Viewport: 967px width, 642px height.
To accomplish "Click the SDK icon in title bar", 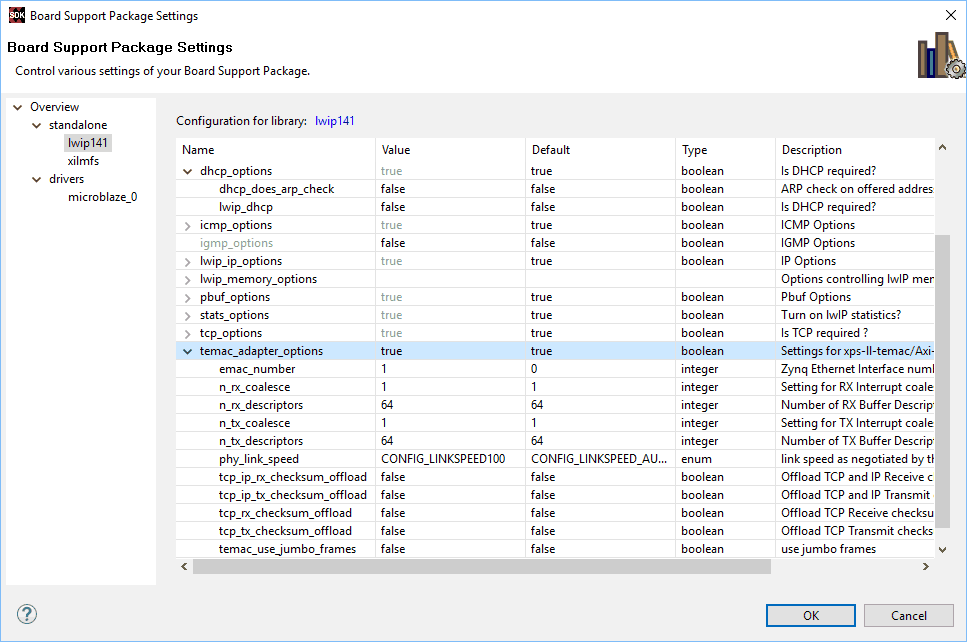I will 16,15.
